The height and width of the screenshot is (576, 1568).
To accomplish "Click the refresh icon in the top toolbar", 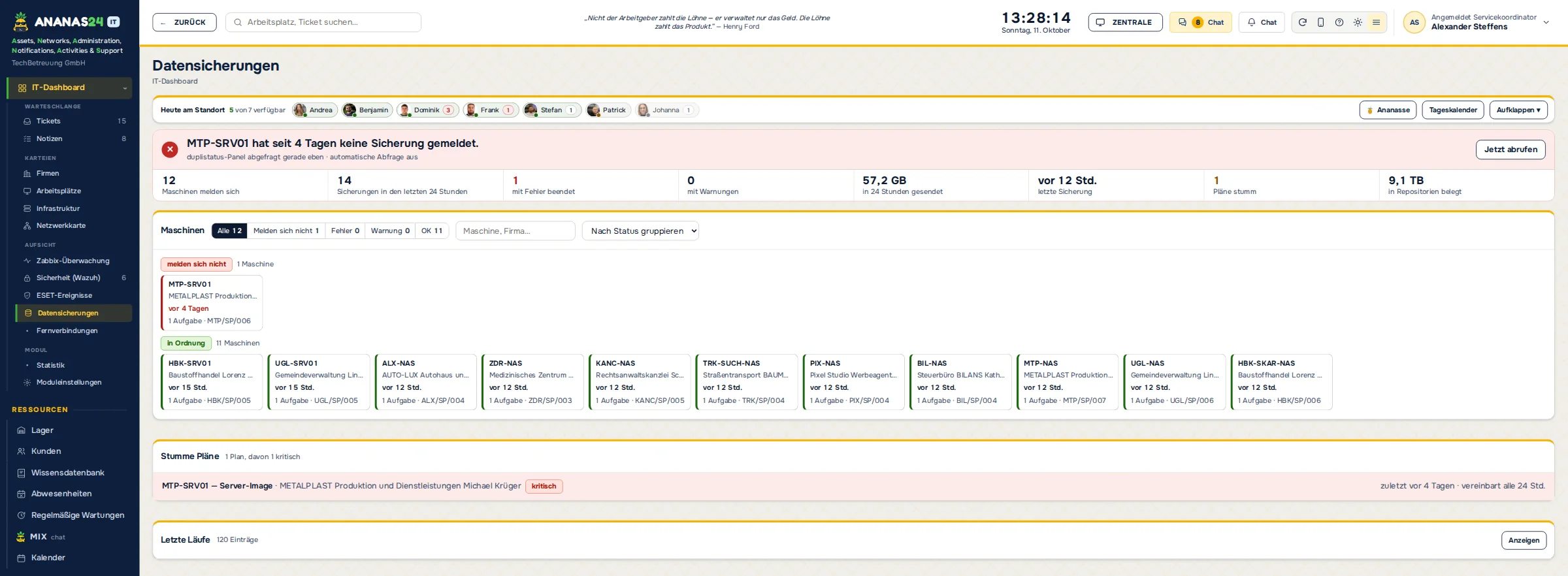I will (1302, 22).
